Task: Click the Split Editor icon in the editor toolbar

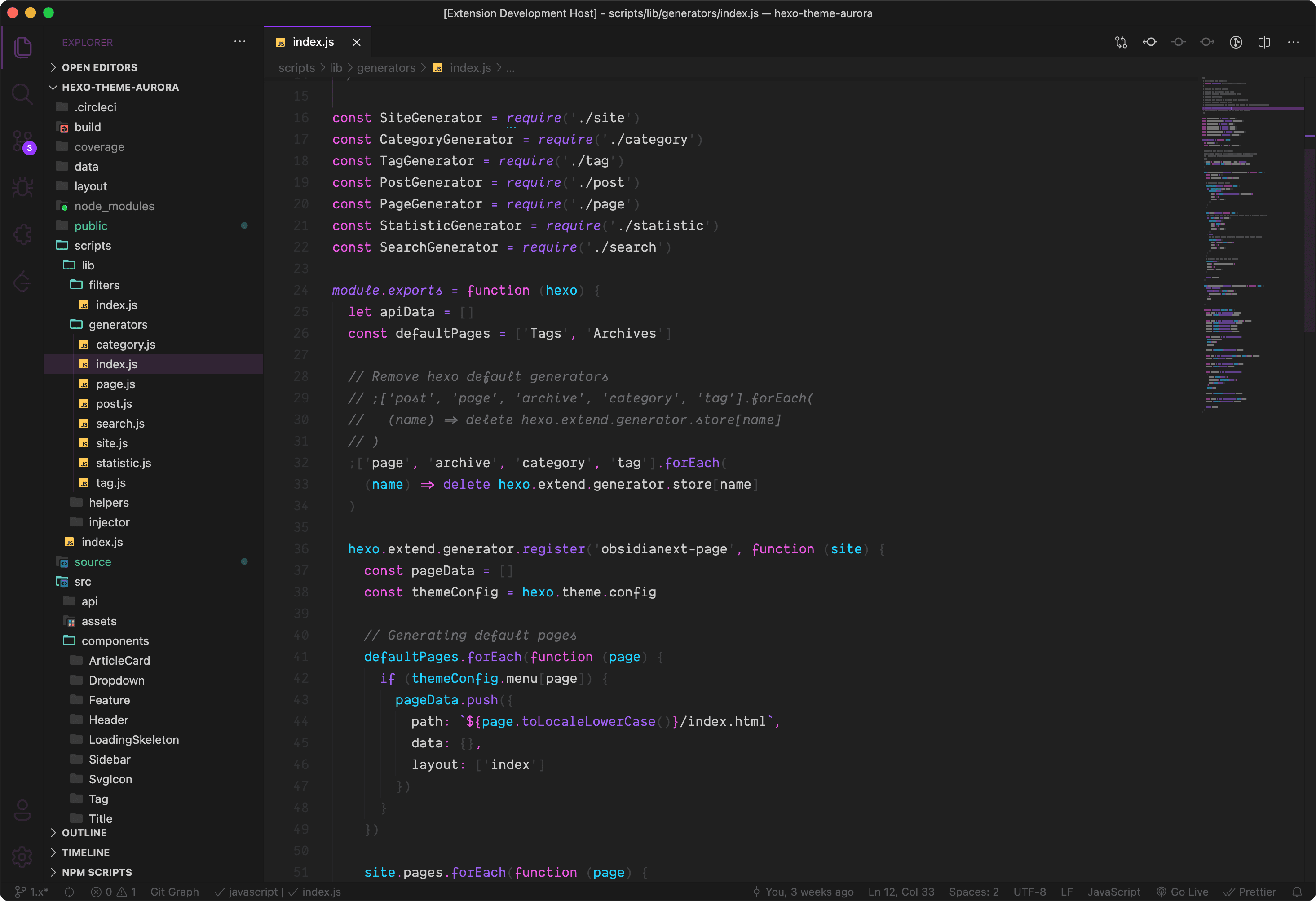Action: coord(1264,42)
